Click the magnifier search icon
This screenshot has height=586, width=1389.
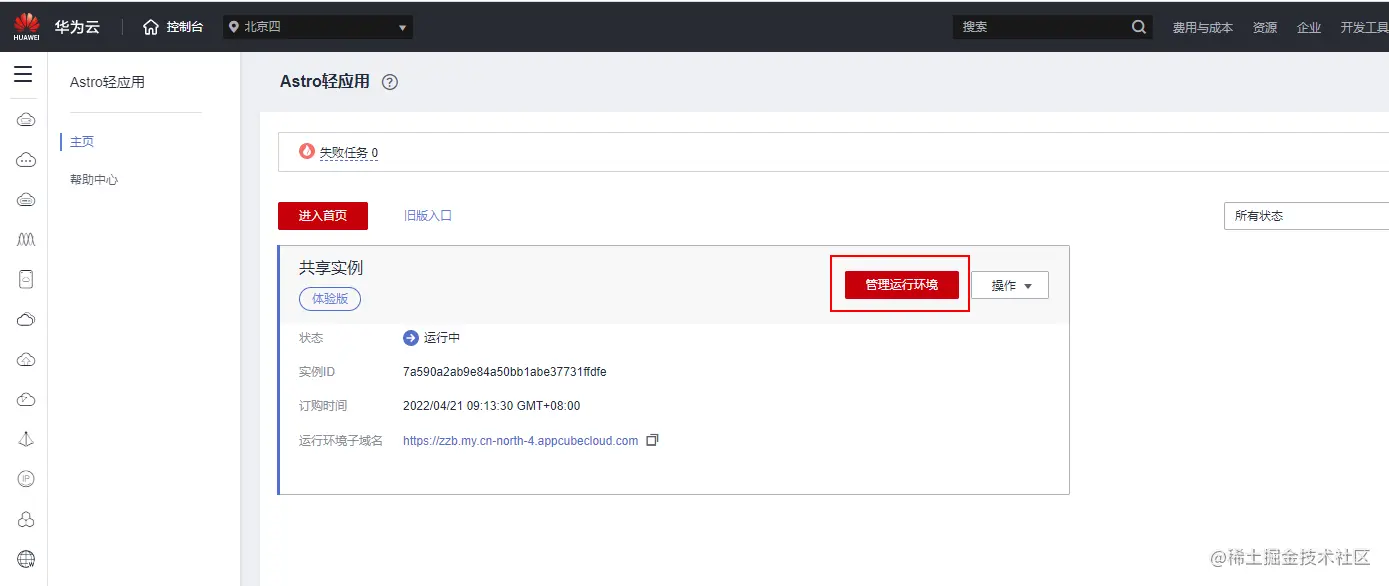1139,27
